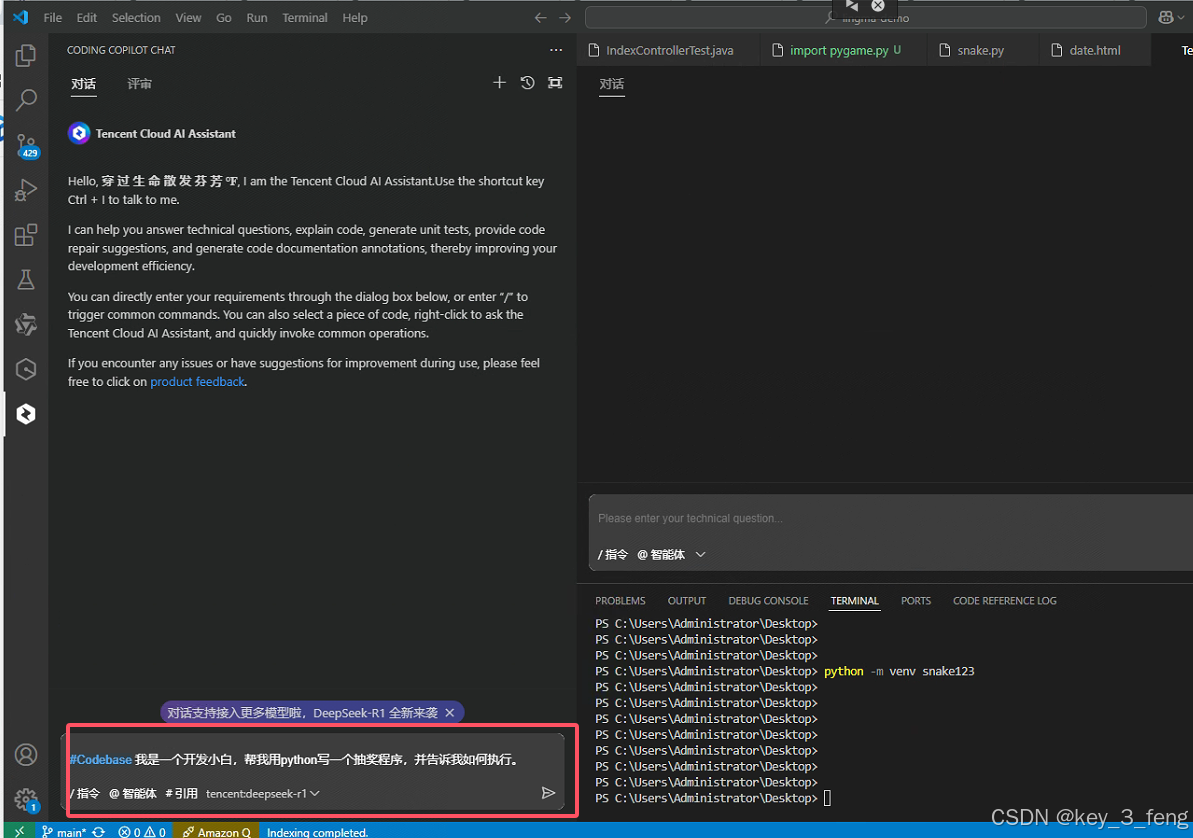Follow the product feedback link
This screenshot has width=1193, height=838.
pos(197,381)
